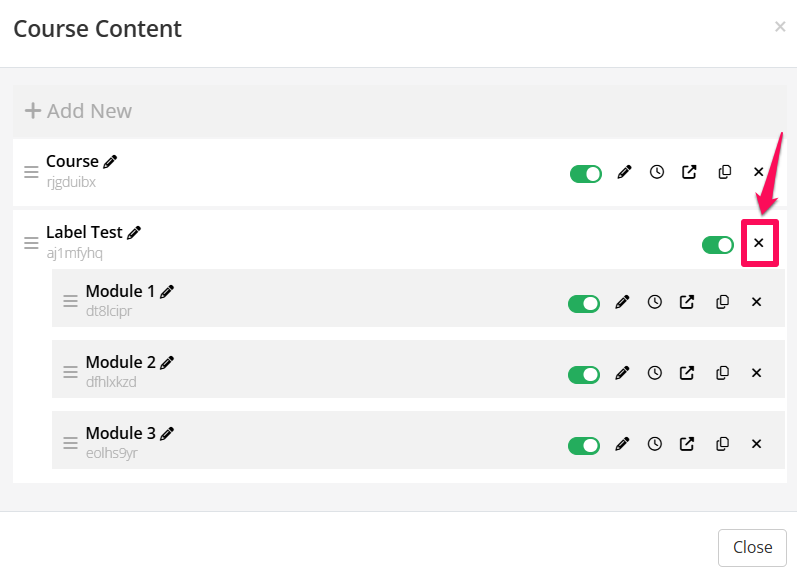The width and height of the screenshot is (797, 576).
Task: Toggle off the Course switch
Action: (x=586, y=174)
